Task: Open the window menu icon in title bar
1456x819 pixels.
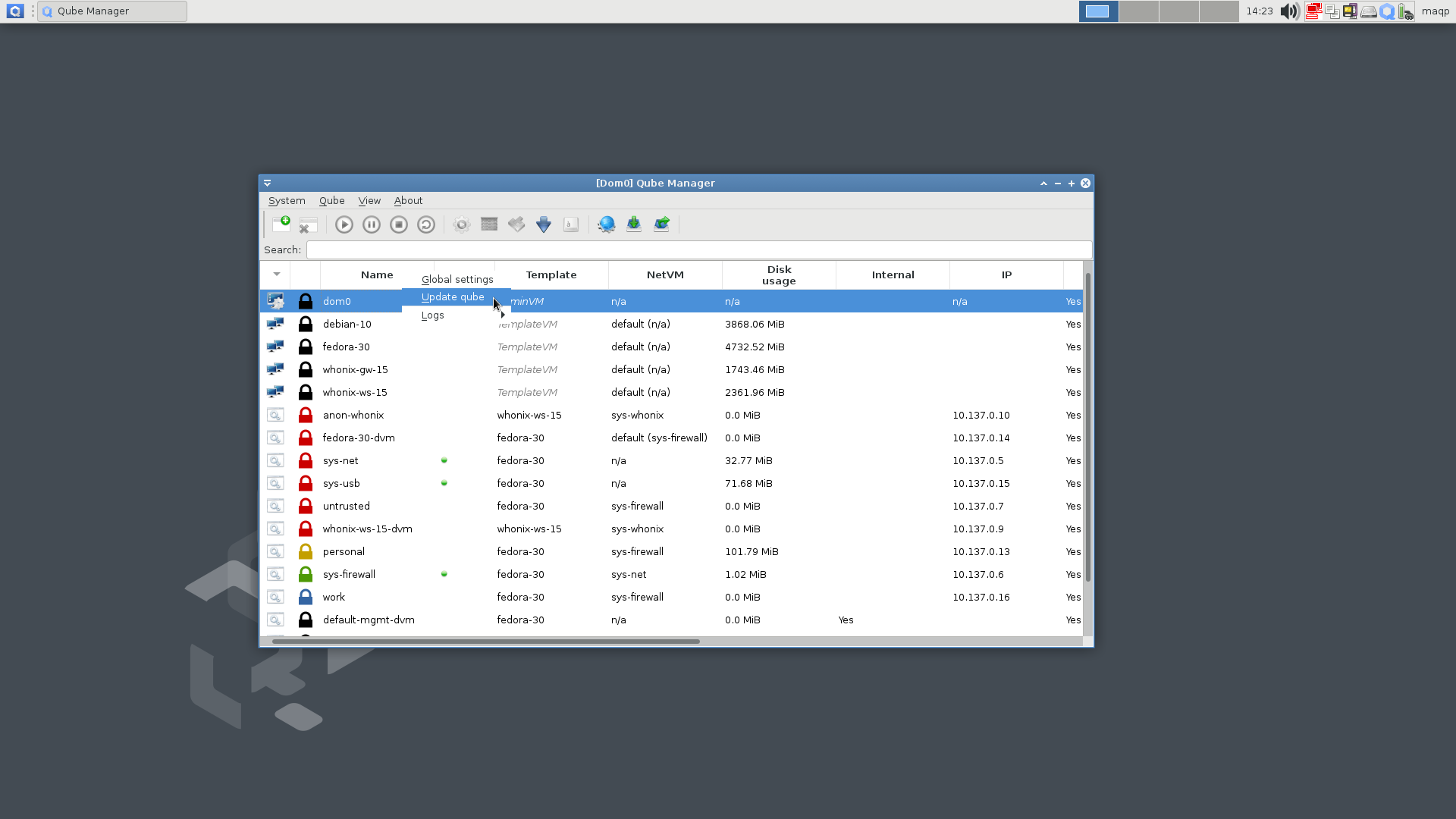Action: pos(267,183)
